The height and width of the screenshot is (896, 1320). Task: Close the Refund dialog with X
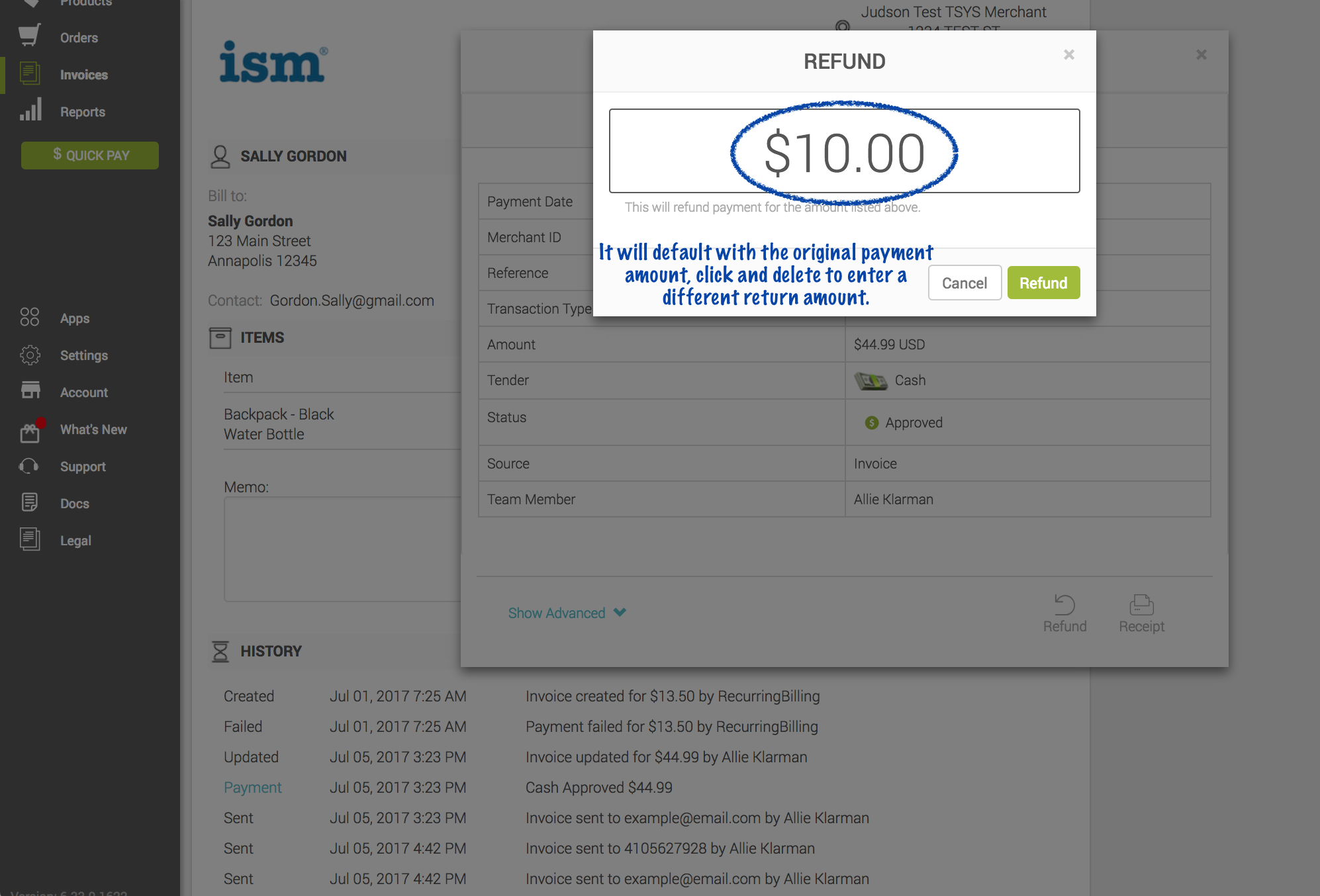coord(1068,55)
